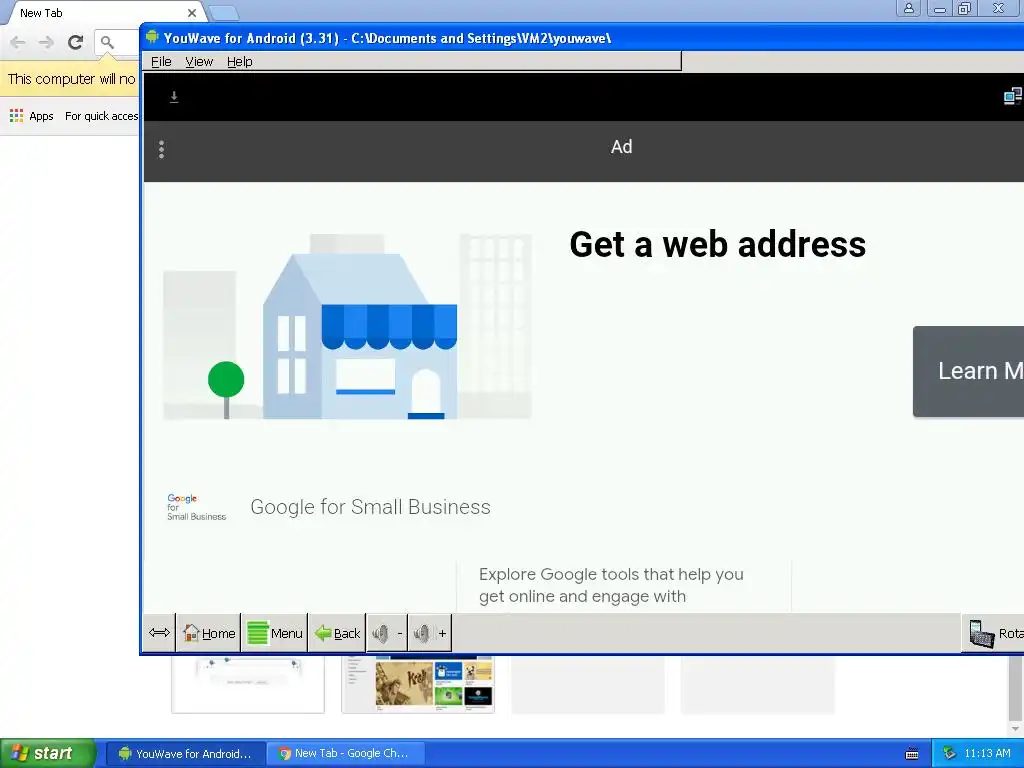Click the Learn More ad button

click(968, 371)
